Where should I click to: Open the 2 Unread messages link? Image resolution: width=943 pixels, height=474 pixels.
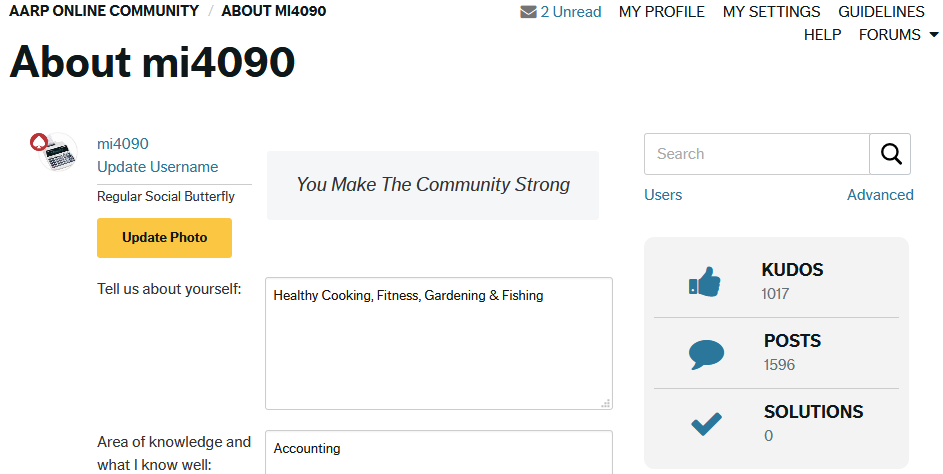tap(571, 12)
